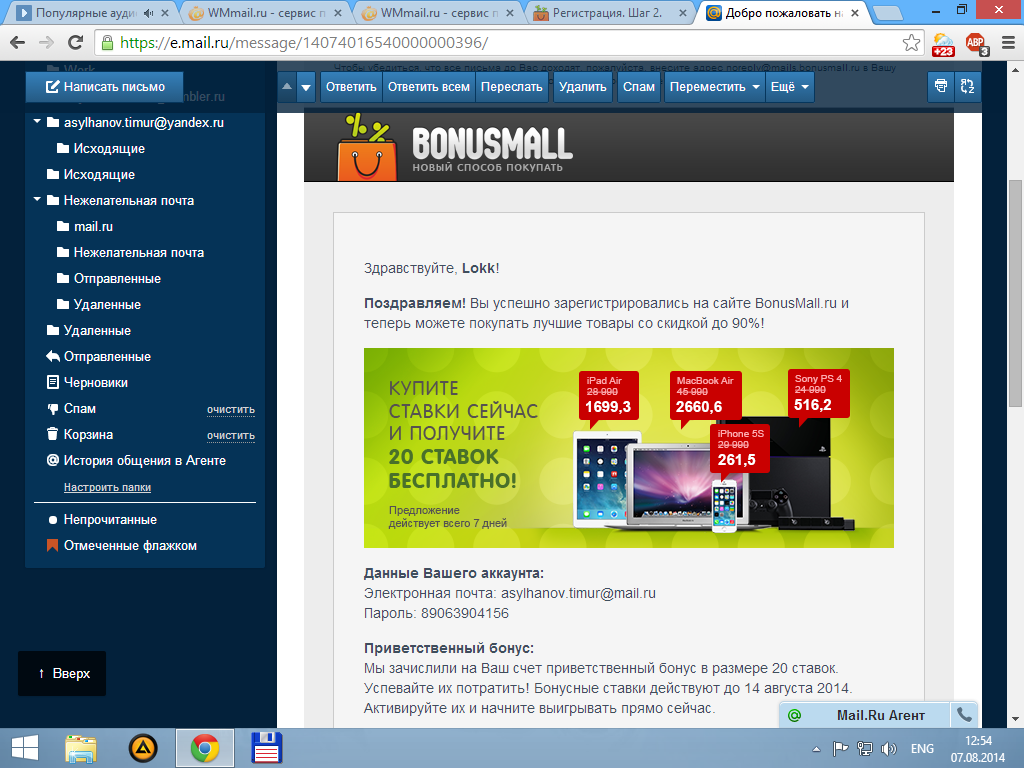Image resolution: width=1024 pixels, height=768 pixels.
Task: Click the page vertical scrollbar thumb
Action: (1015, 294)
